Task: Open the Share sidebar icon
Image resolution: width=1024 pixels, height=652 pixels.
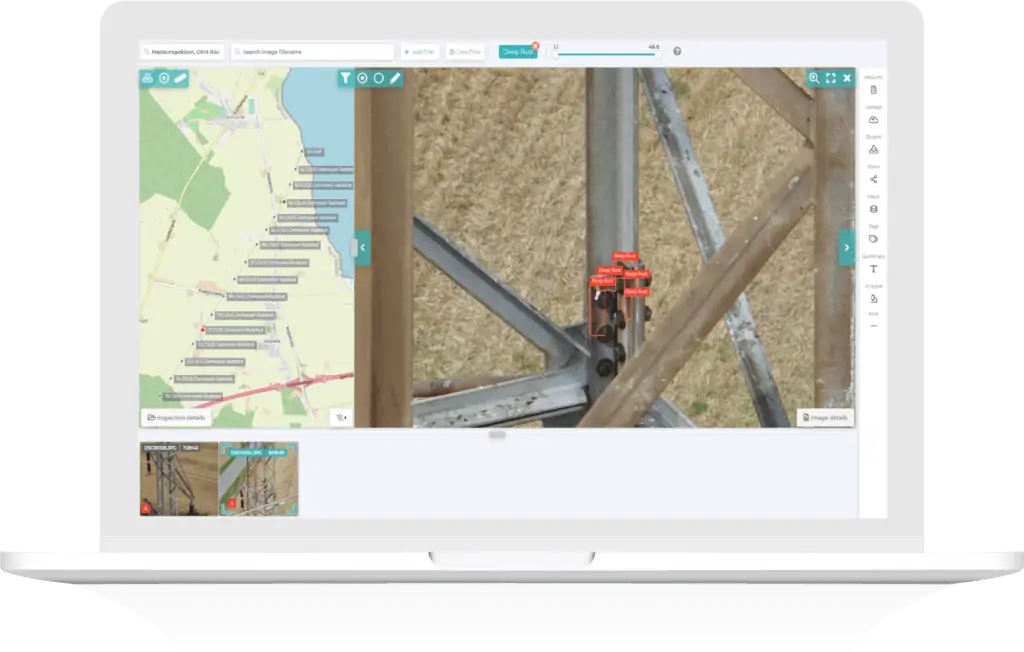Action: pyautogui.click(x=874, y=179)
